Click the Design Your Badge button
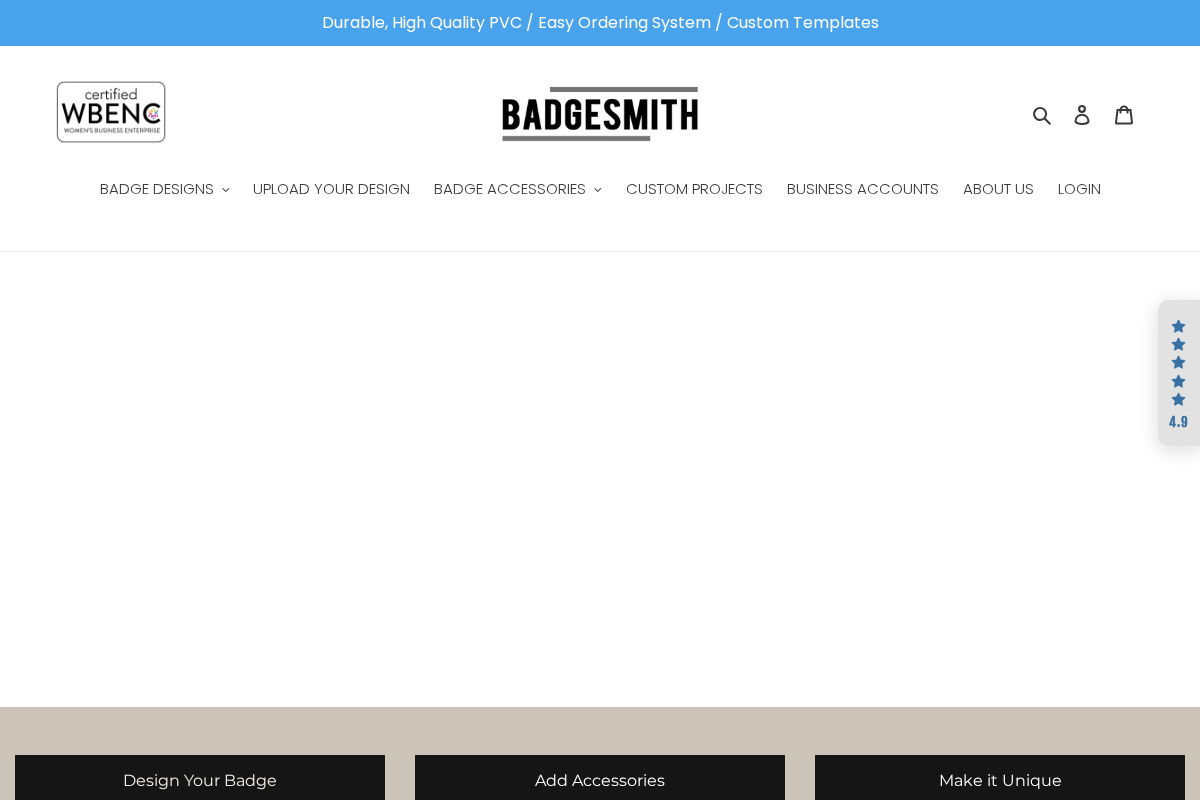Image resolution: width=1200 pixels, height=800 pixels. [x=199, y=780]
